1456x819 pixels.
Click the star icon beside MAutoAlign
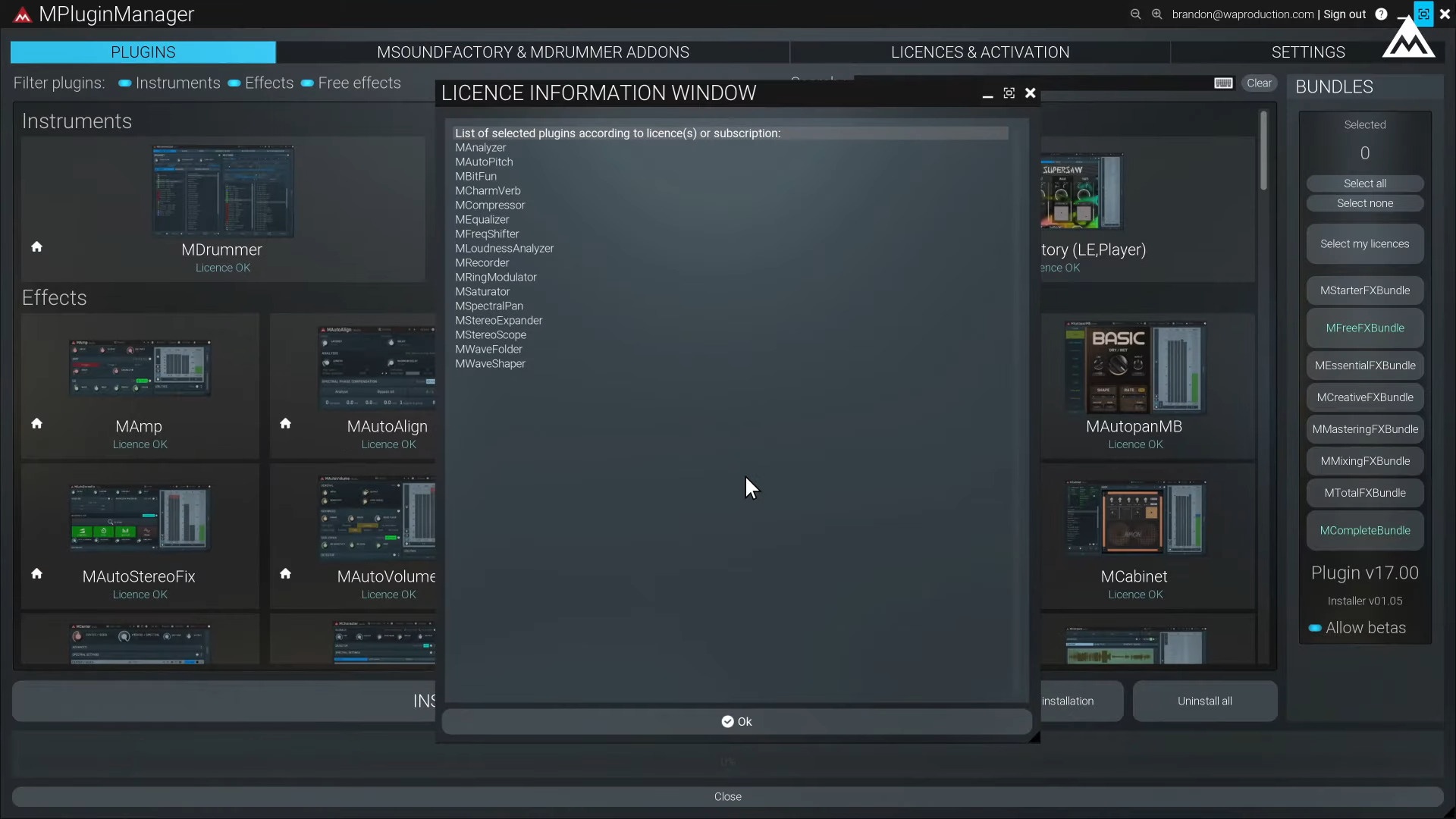click(x=285, y=423)
